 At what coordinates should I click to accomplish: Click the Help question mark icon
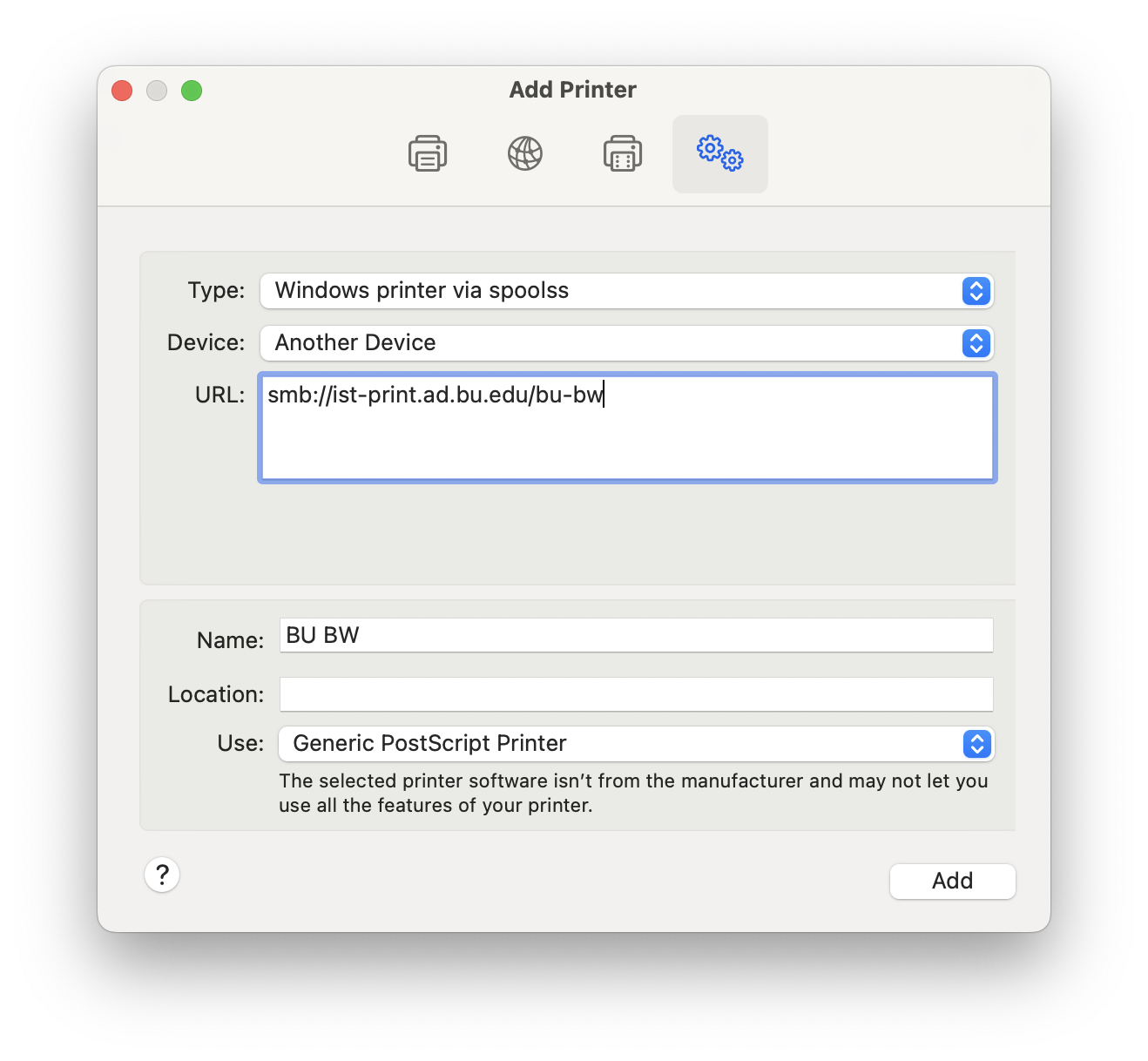pos(162,875)
